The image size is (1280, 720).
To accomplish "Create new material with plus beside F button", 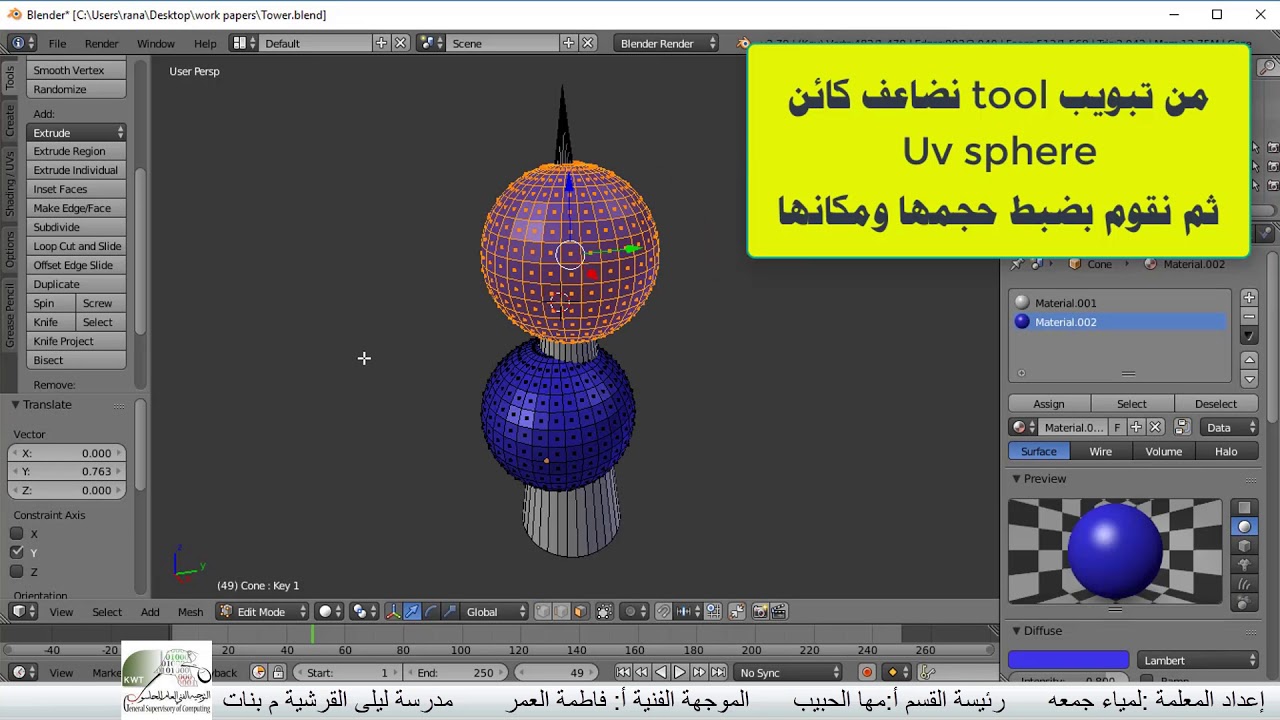I will (x=1136, y=427).
